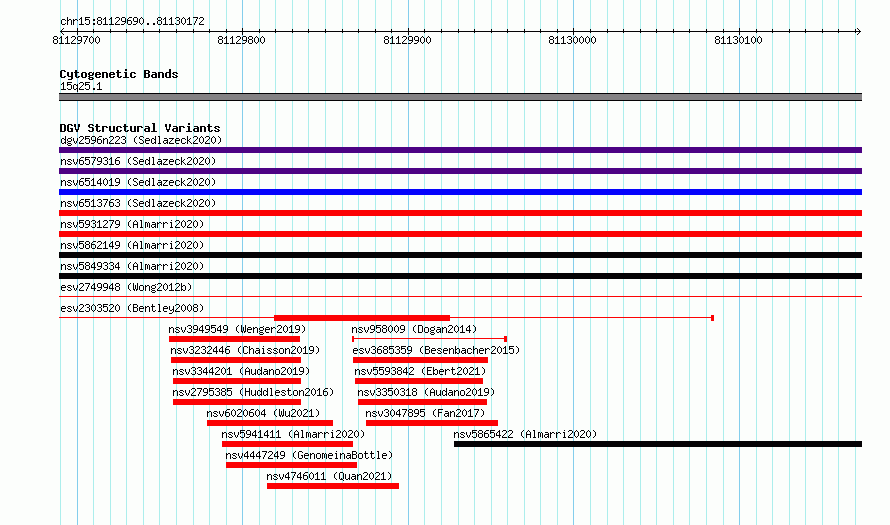Click the nsv5862149 (Almarri2020) label
890x525 pixels.
point(132,245)
